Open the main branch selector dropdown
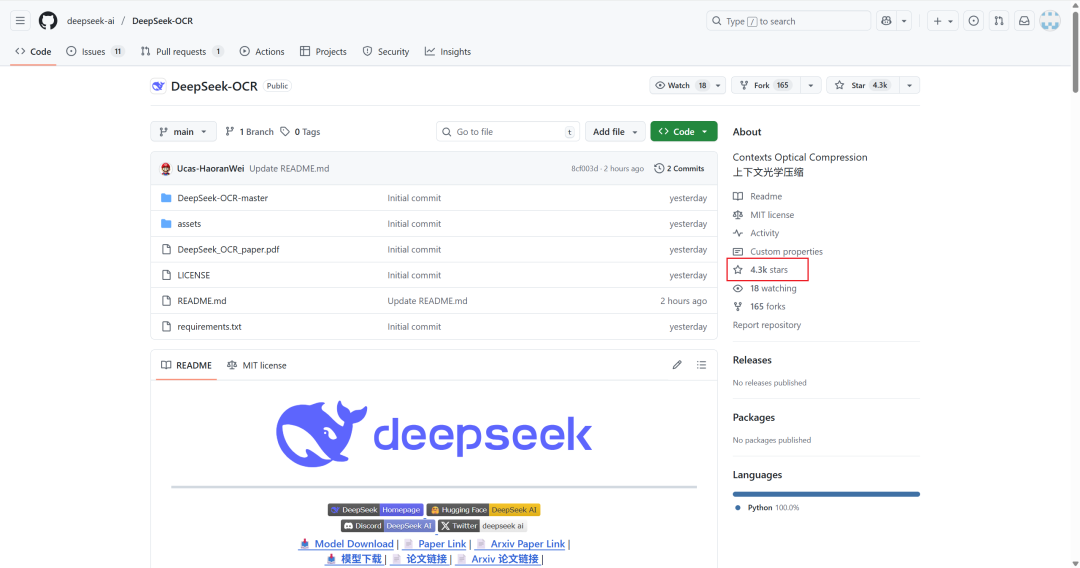1080x568 pixels. pyautogui.click(x=183, y=132)
